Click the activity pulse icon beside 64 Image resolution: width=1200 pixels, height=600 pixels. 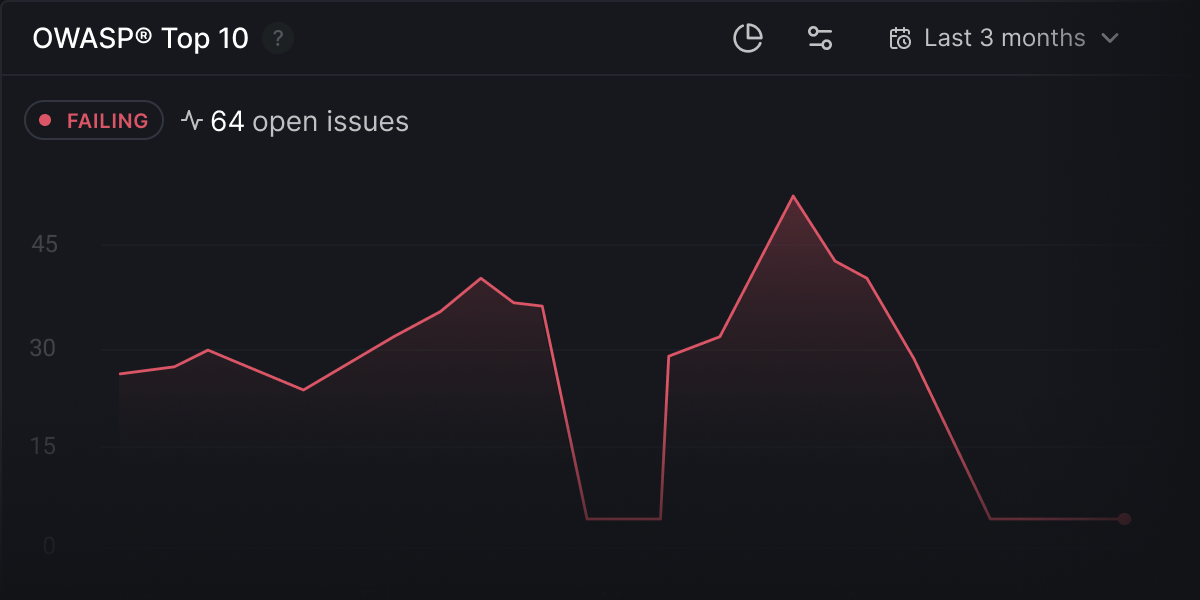(192, 122)
